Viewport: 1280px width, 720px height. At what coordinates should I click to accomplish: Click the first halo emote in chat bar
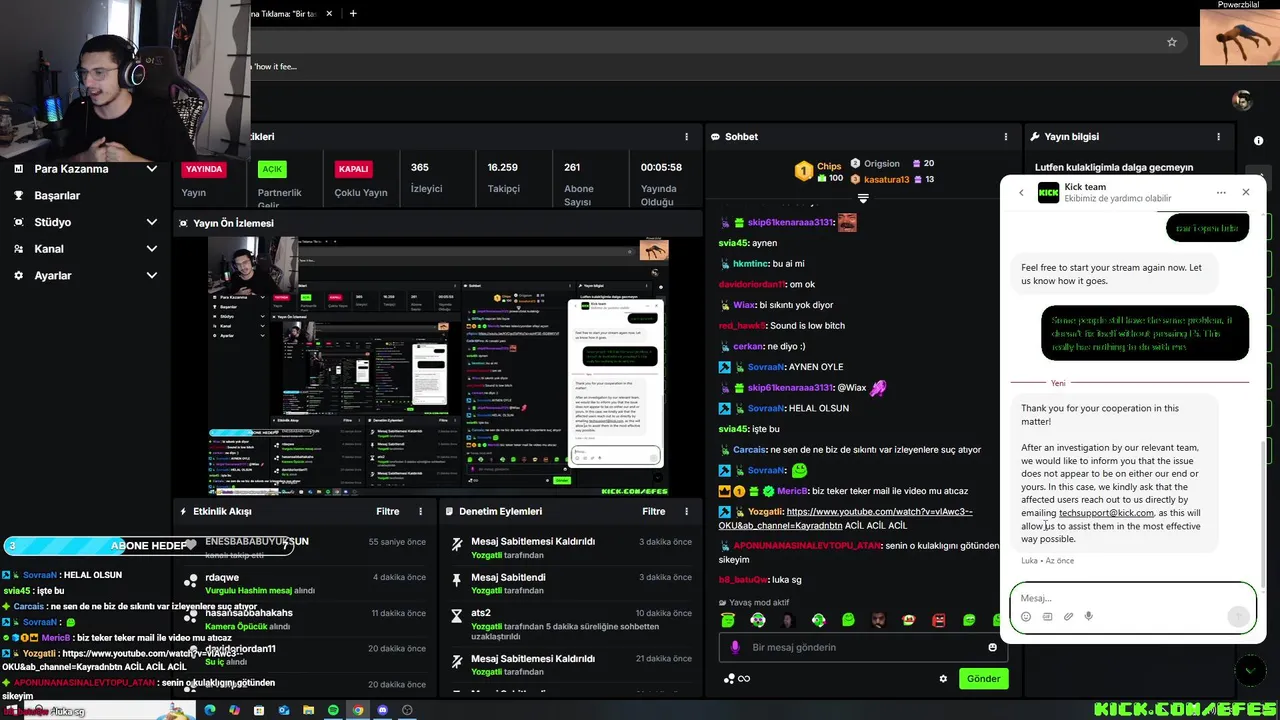click(x=728, y=620)
